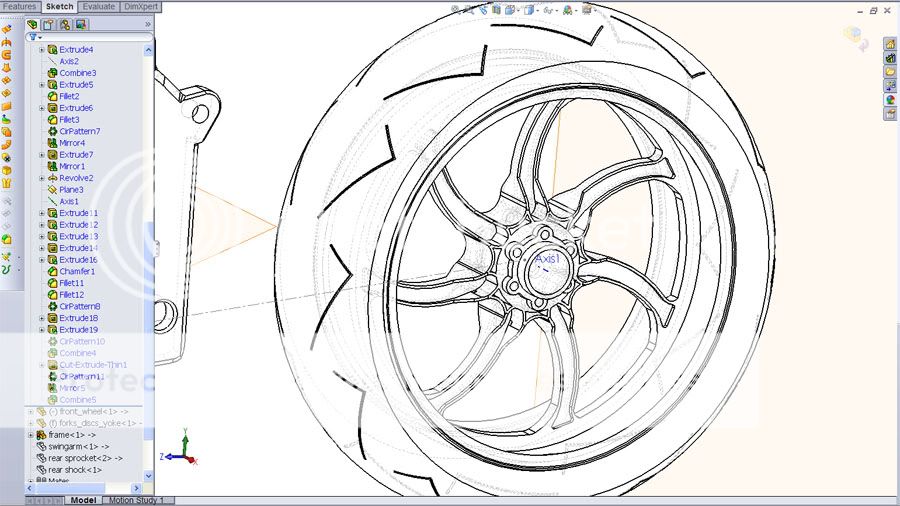Image resolution: width=900 pixels, height=506 pixels.
Task: Open the Display Style dropdown arrow
Action: pyautogui.click(x=538, y=10)
